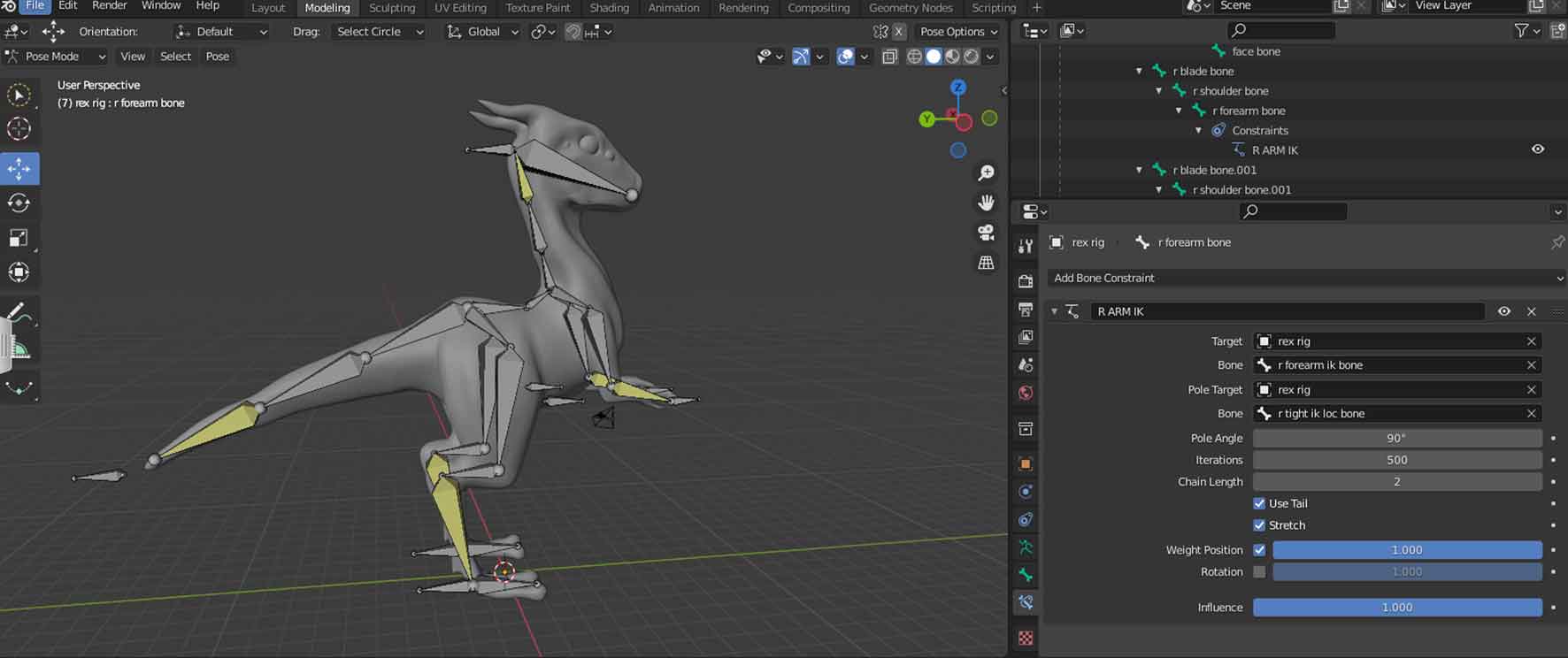
Task: Click the Influence slider
Action: [1396, 608]
